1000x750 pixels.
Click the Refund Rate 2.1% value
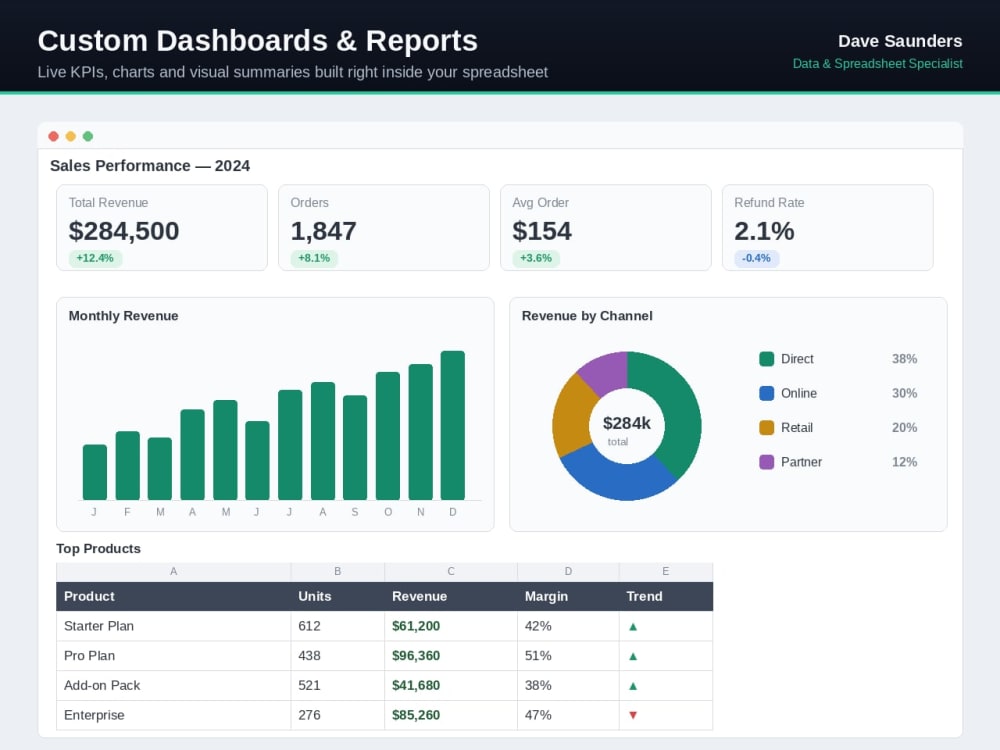pos(764,231)
